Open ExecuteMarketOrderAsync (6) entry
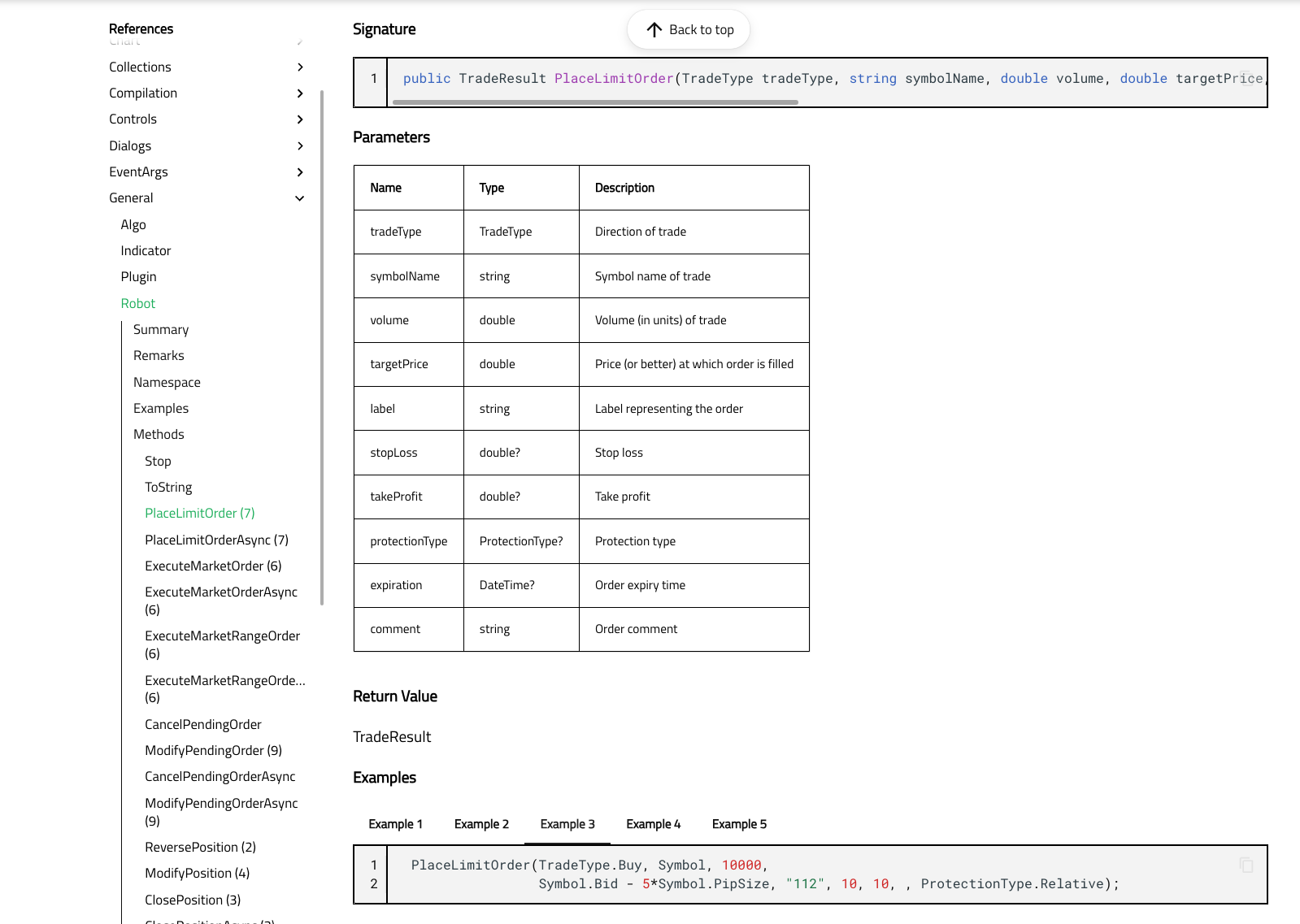The width and height of the screenshot is (1300, 924). click(x=221, y=601)
